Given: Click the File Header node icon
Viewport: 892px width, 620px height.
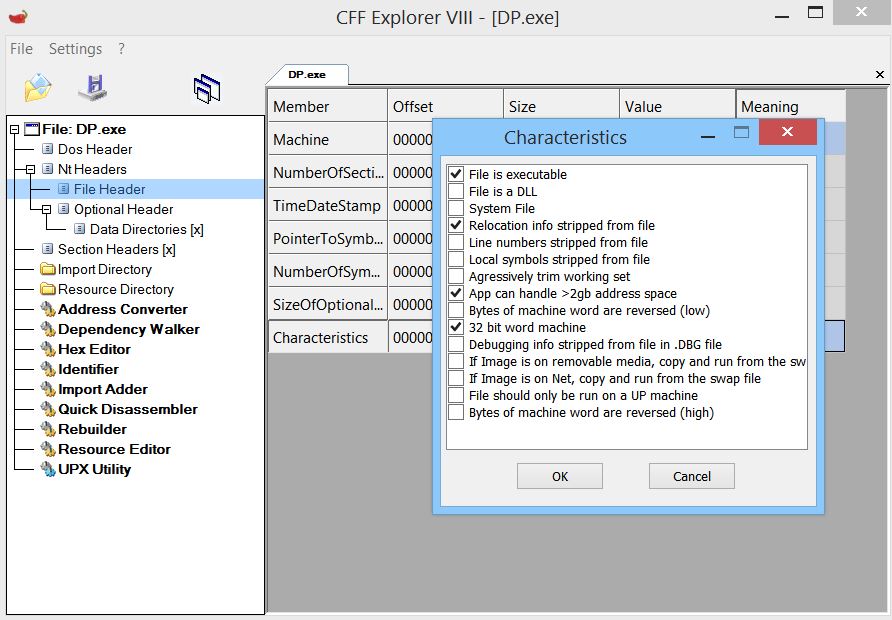Looking at the screenshot, I should pos(64,189).
